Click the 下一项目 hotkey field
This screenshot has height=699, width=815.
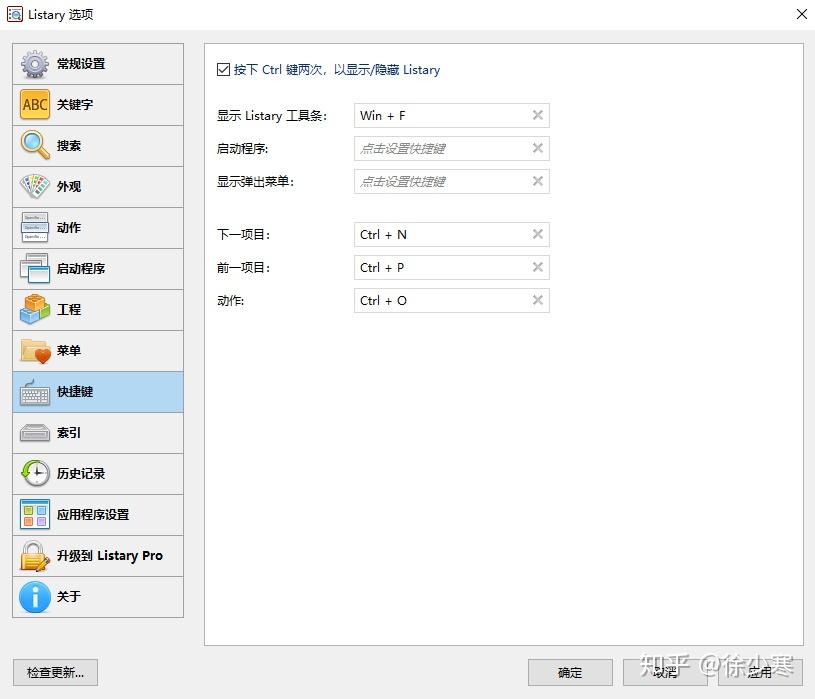click(x=452, y=234)
